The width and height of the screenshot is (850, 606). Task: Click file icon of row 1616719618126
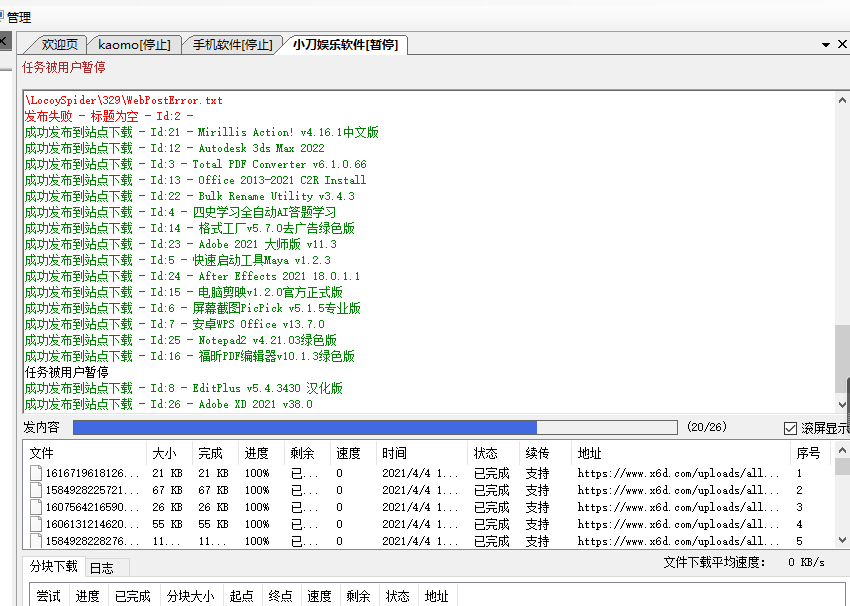point(36,473)
